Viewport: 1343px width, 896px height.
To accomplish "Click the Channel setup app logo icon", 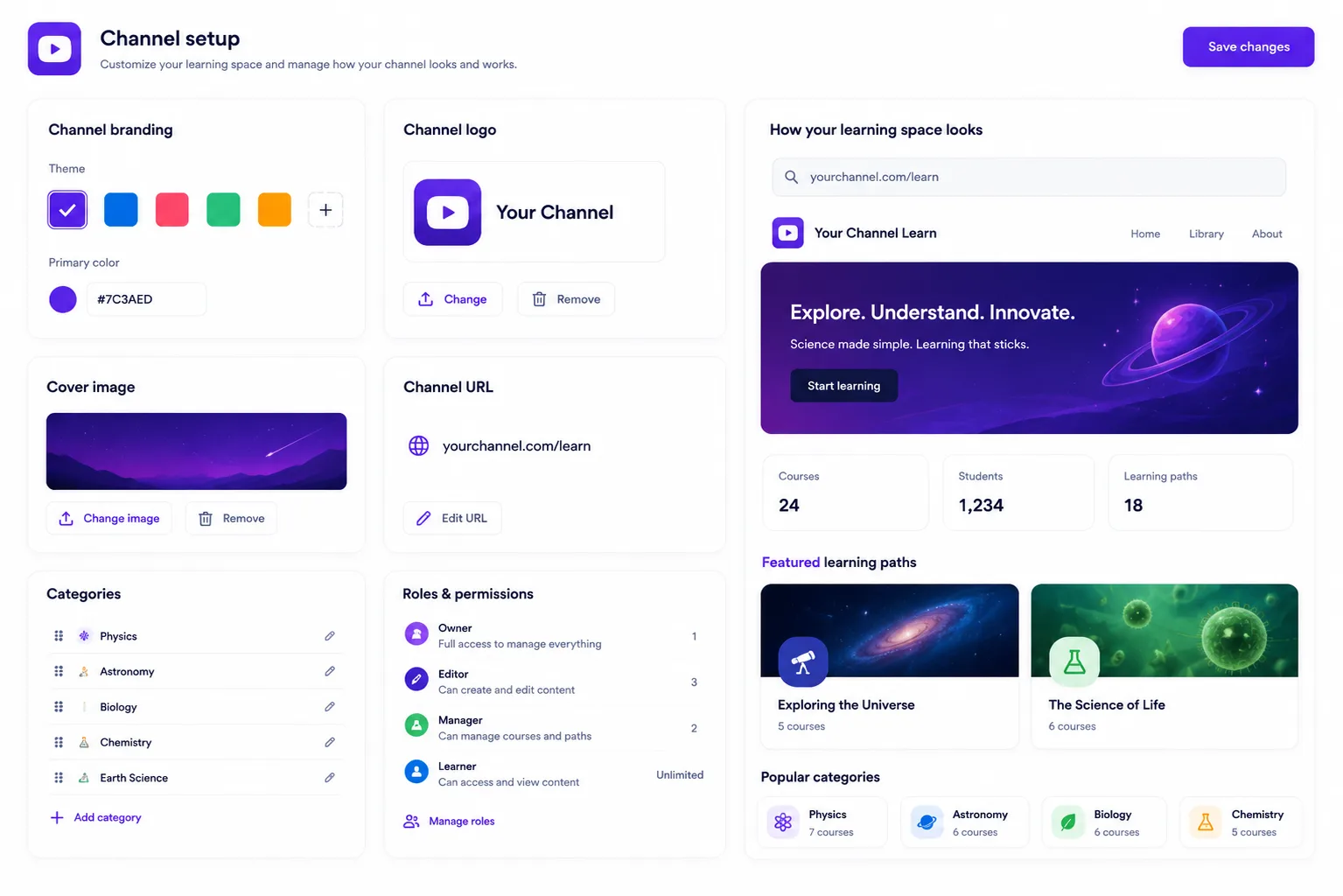I will [54, 49].
